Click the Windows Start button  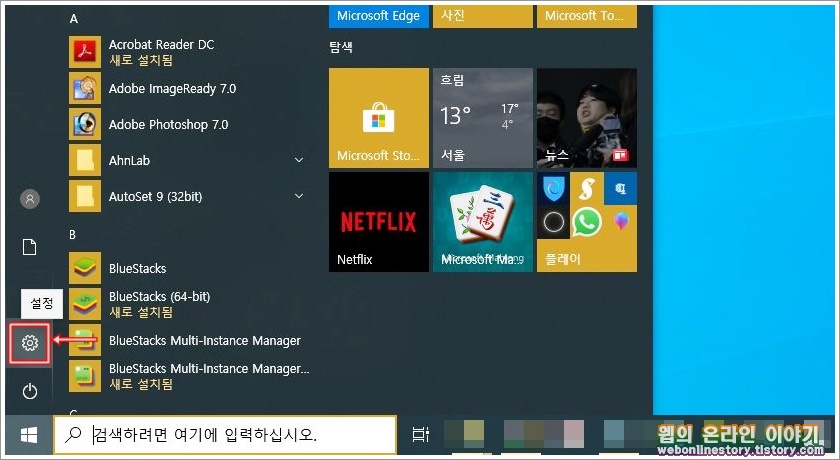coord(29,435)
